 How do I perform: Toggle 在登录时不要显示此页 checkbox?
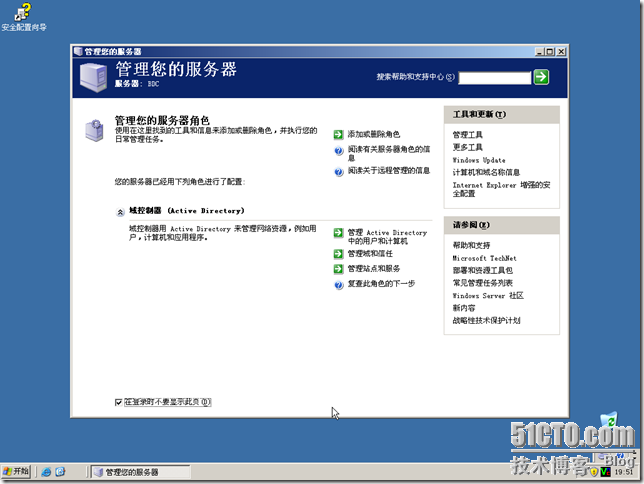pyautogui.click(x=119, y=402)
